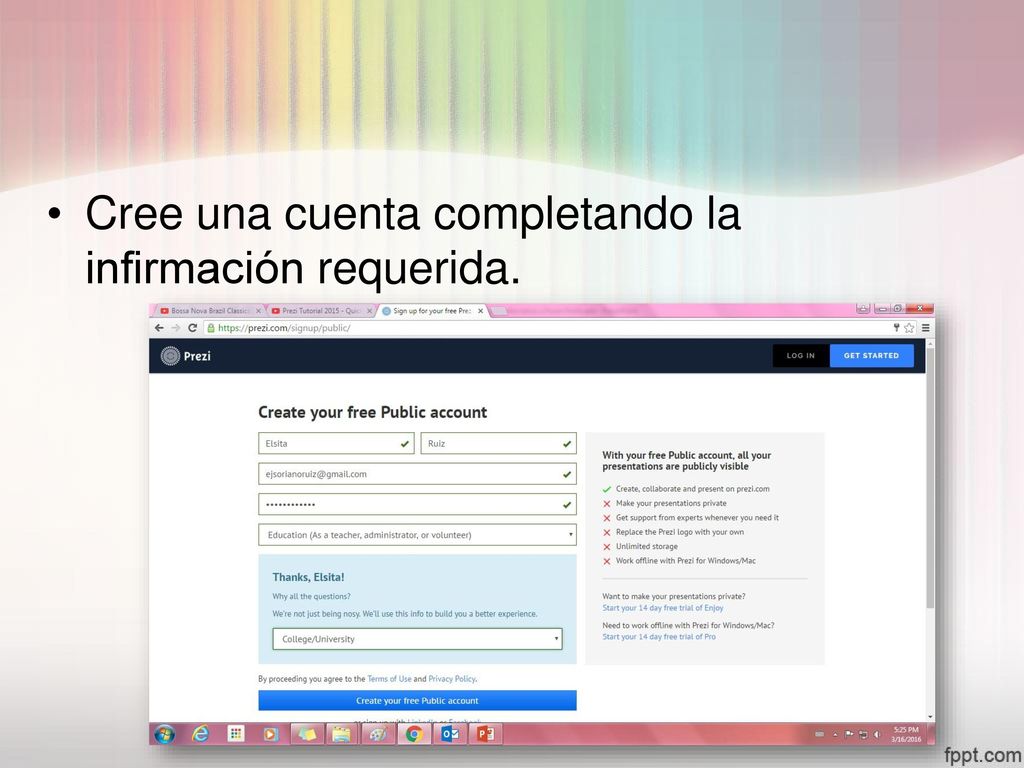Click the browser forward arrow
Image resolution: width=1024 pixels, height=768 pixels.
(176, 328)
